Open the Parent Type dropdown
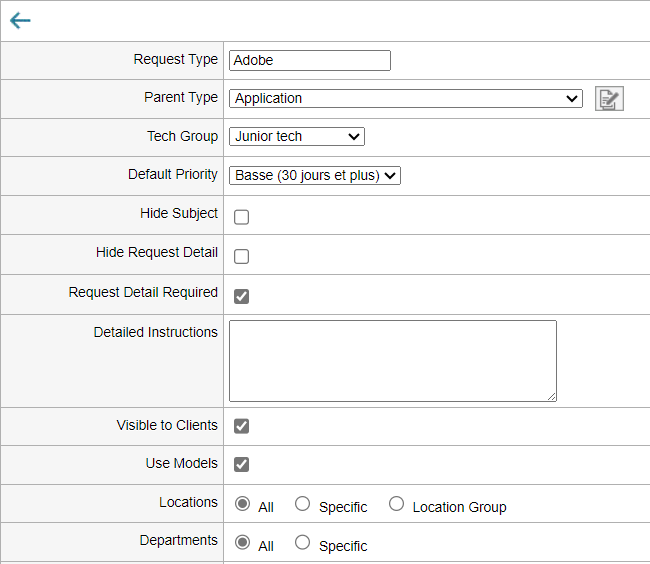The image size is (650, 564). click(405, 98)
